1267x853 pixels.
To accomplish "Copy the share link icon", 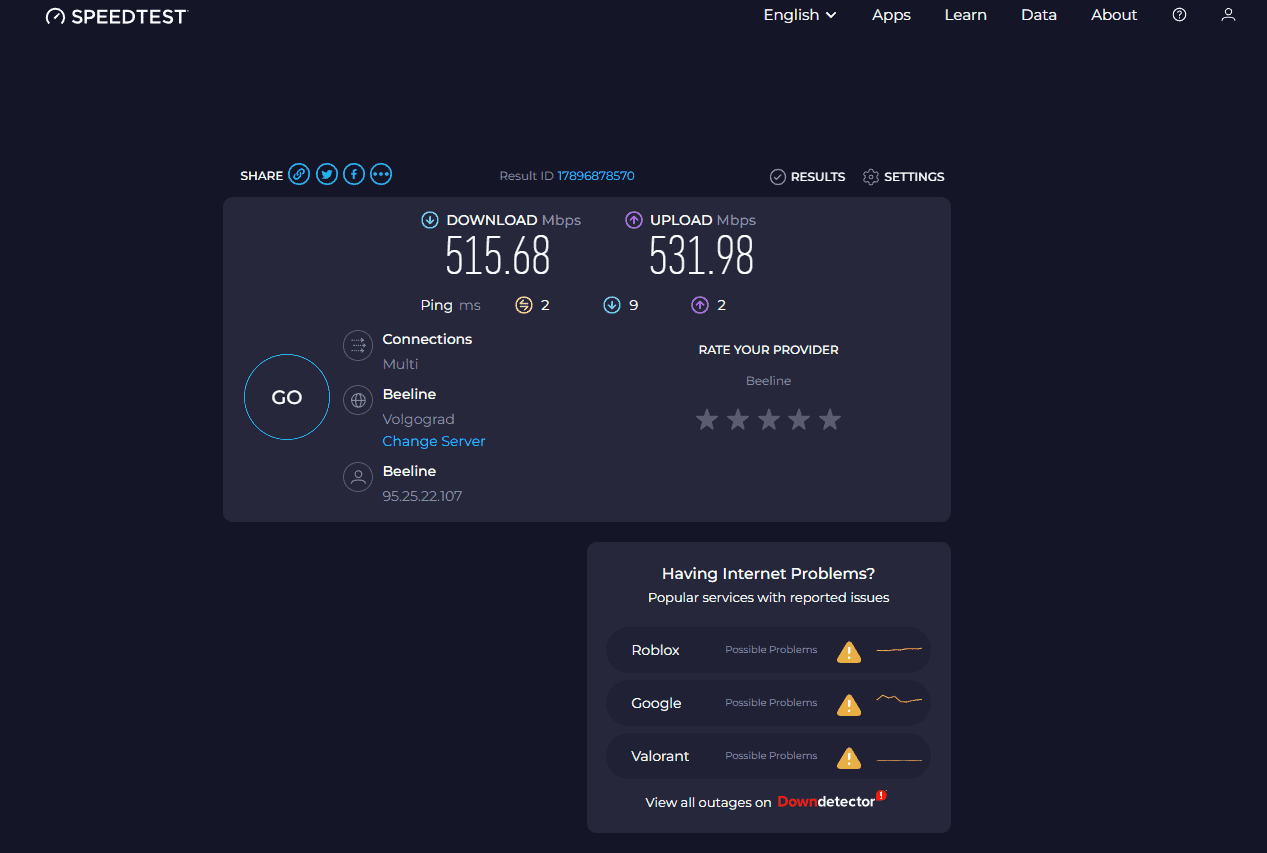I will point(299,175).
